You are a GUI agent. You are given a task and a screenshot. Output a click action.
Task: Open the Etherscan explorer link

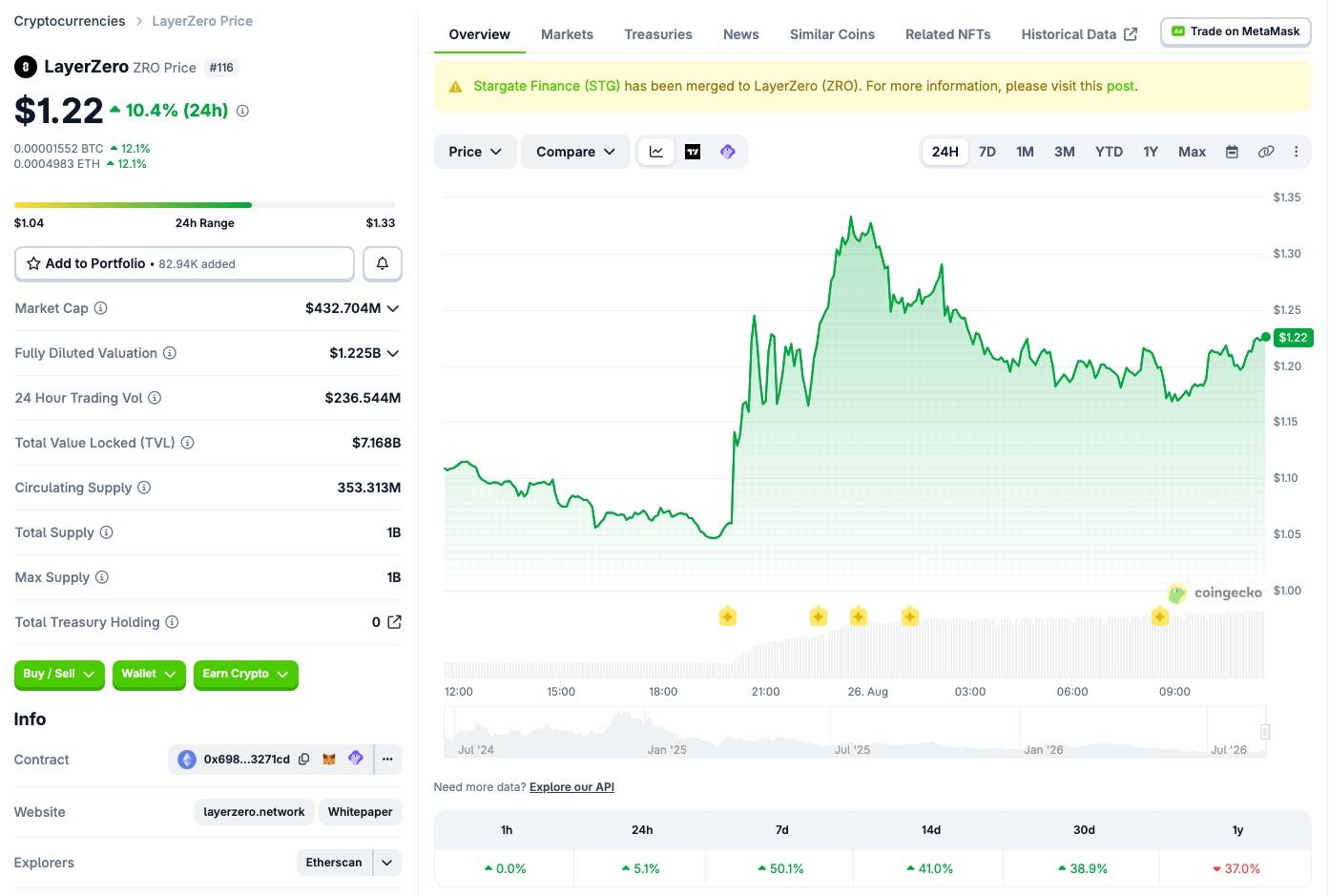[334, 863]
